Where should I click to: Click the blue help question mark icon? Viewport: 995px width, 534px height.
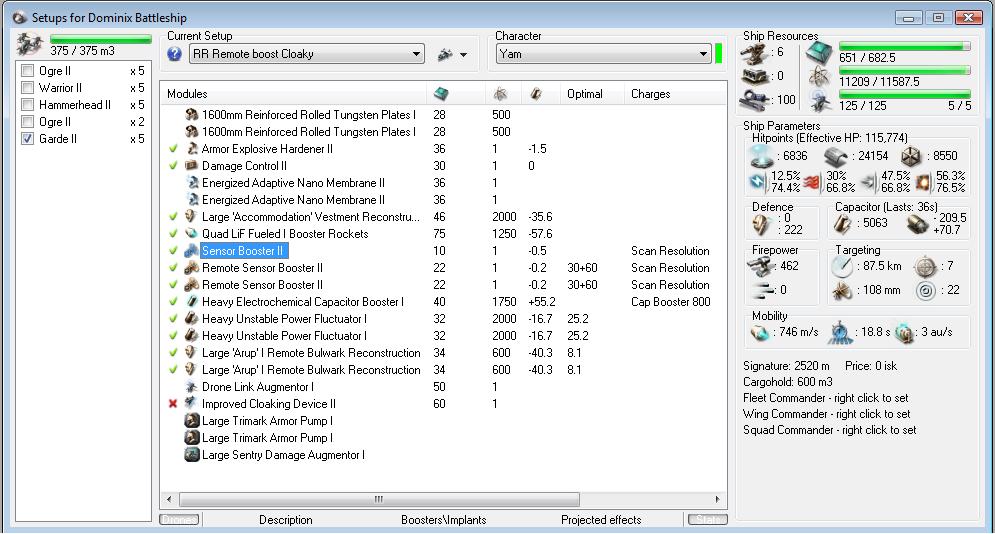point(175,54)
